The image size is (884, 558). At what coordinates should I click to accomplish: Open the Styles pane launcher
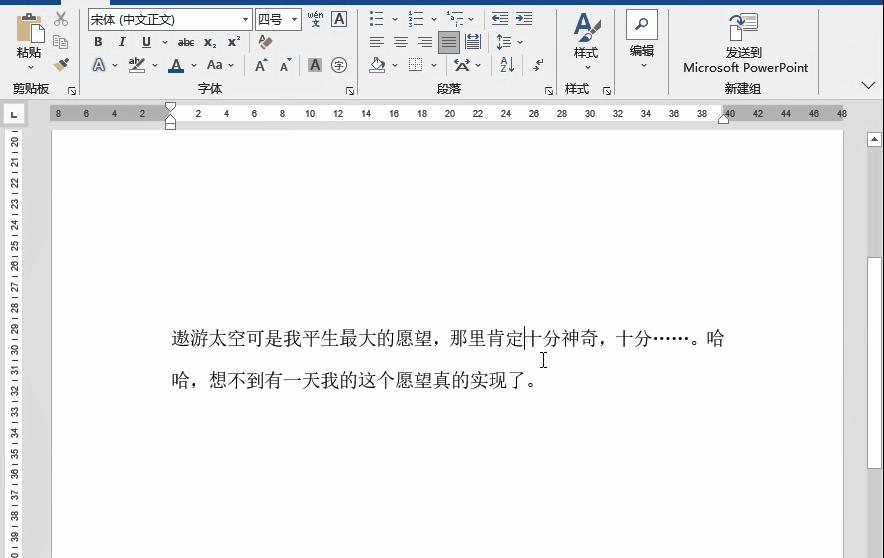[607, 90]
